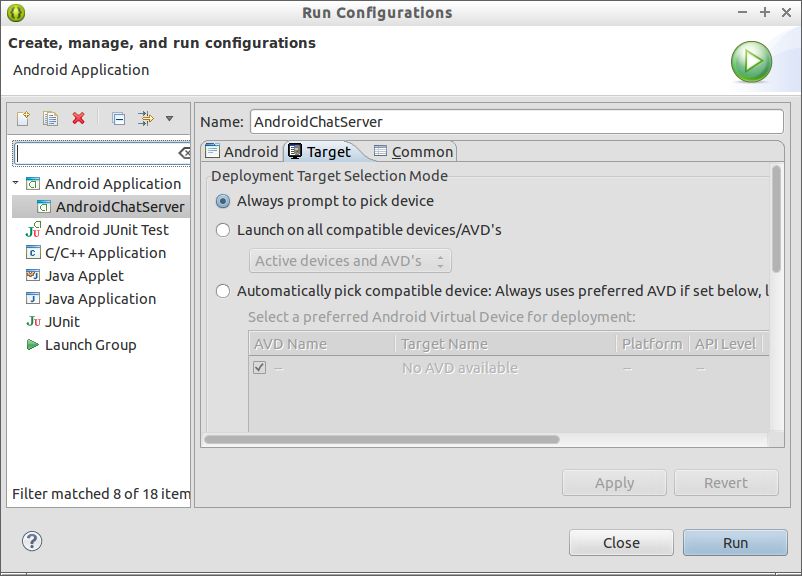Clear the filter text box icon
The image size is (802, 576).
(x=184, y=153)
